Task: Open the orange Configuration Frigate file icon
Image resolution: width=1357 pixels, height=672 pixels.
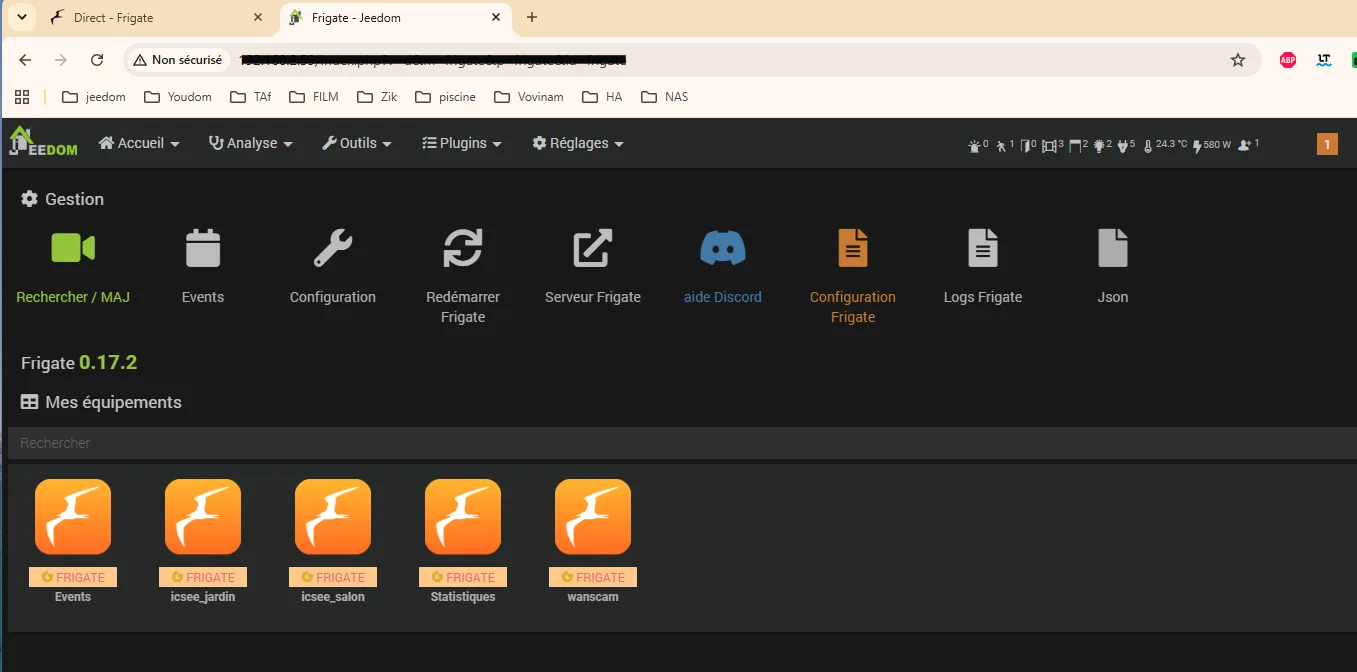Action: tap(853, 248)
